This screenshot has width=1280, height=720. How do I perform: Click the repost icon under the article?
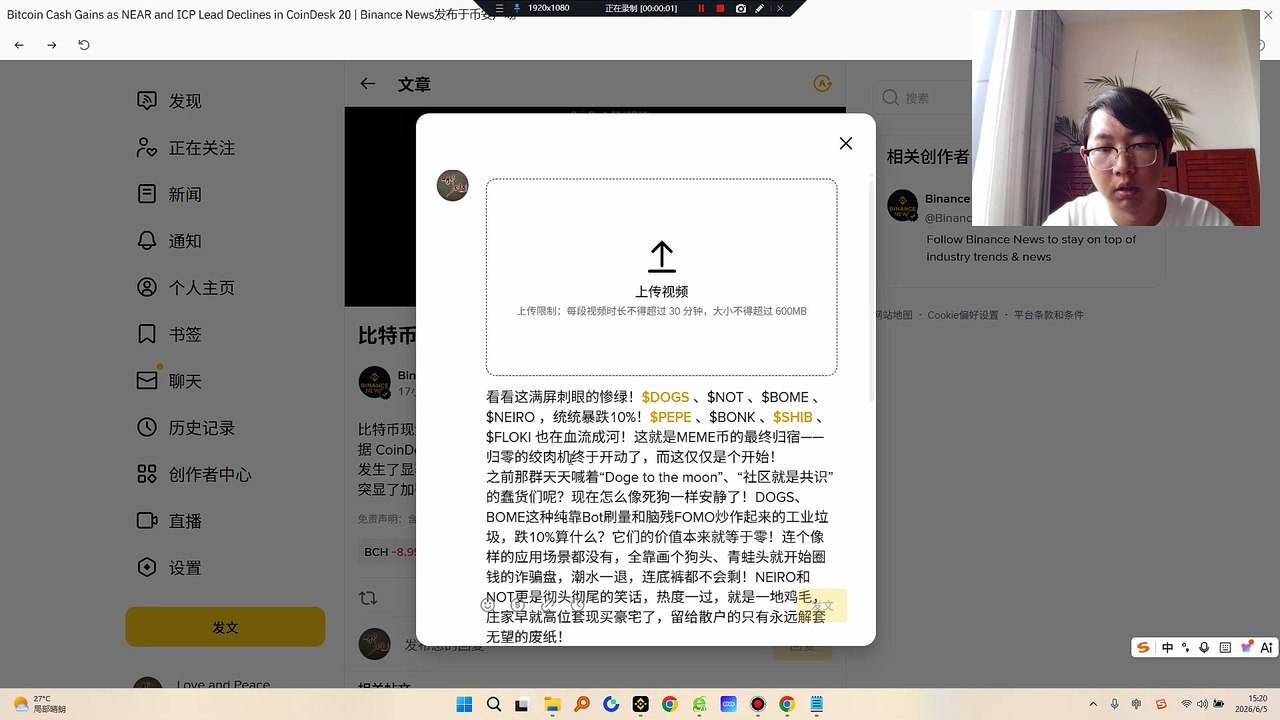pos(368,598)
